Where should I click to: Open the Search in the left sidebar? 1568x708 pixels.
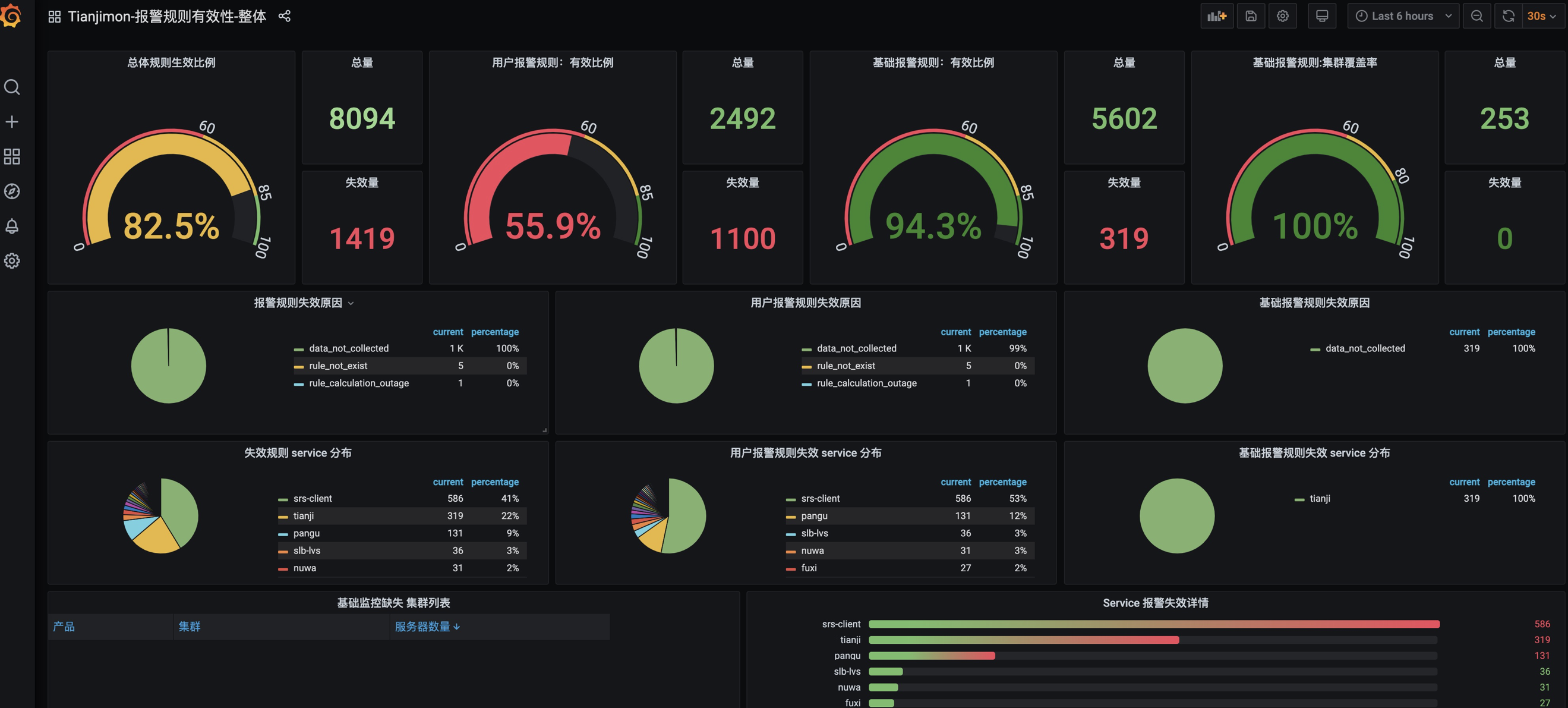(x=11, y=87)
